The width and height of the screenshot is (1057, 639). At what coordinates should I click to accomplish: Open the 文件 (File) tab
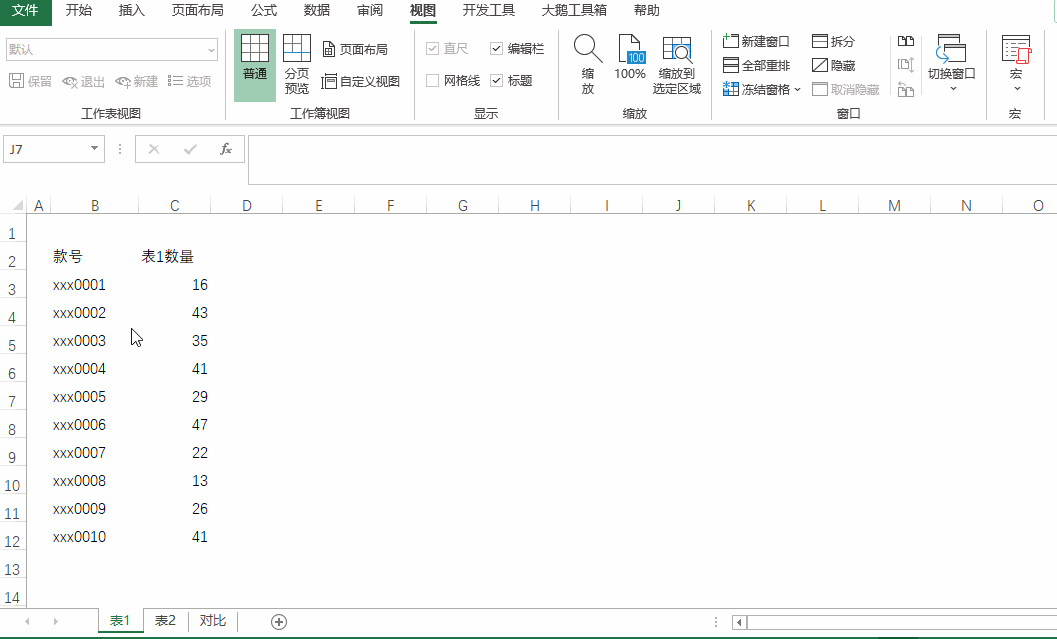[x=26, y=11]
